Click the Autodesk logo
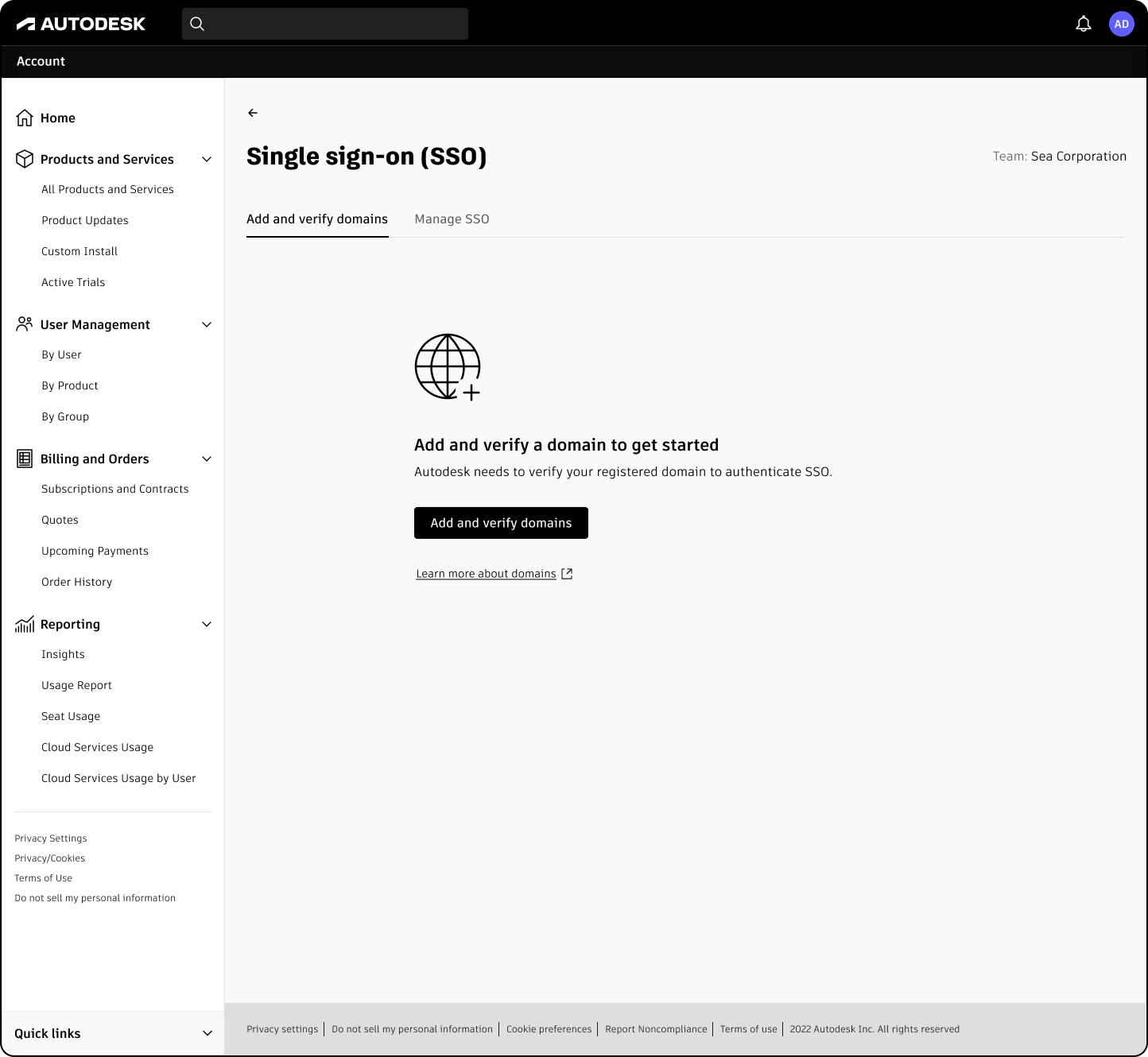1148x1057 pixels. coord(81,24)
